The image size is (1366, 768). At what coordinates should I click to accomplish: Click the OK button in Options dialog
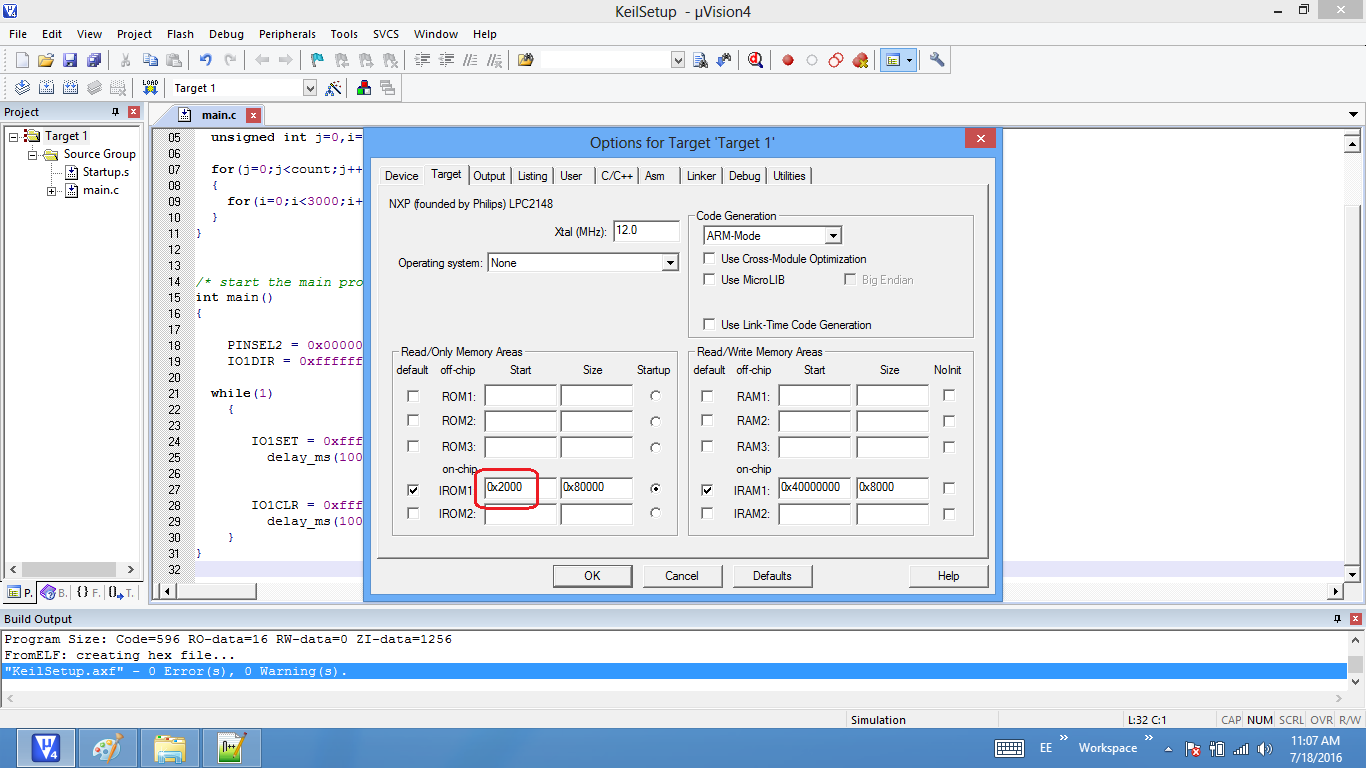592,576
